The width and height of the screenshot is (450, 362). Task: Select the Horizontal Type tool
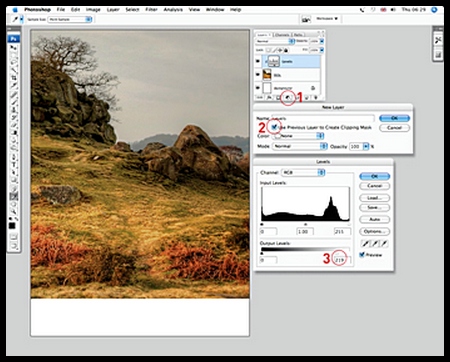[14, 164]
